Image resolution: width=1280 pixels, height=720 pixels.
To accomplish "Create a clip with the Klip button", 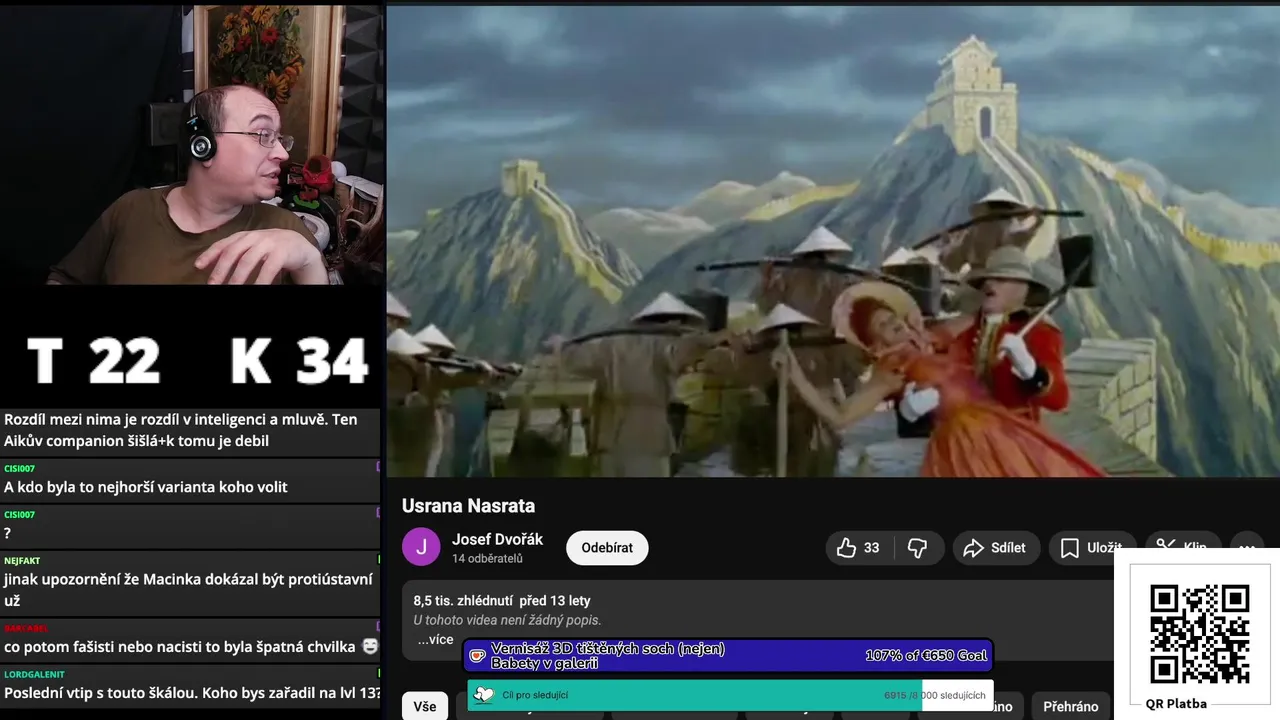I will pos(1181,546).
